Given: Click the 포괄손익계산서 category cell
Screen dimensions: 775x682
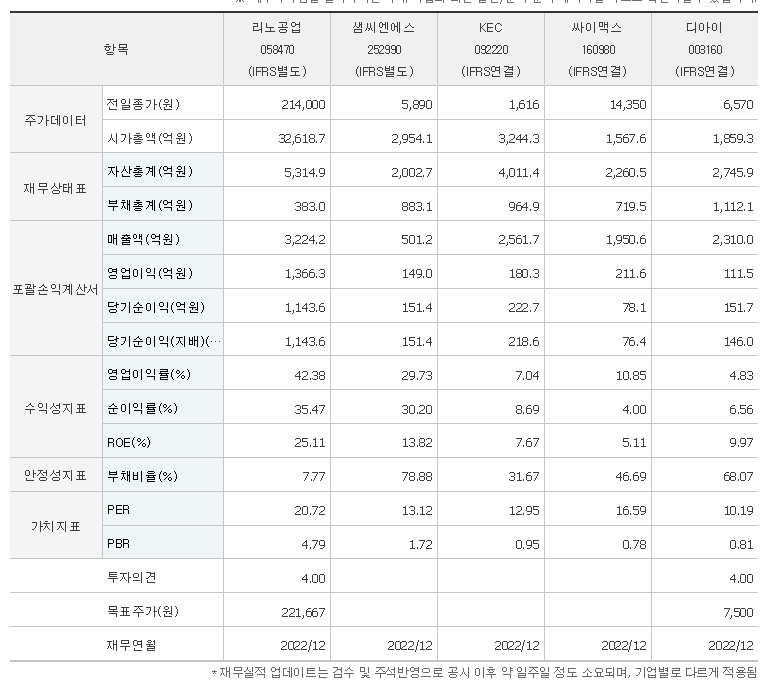Looking at the screenshot, I should click(55, 290).
